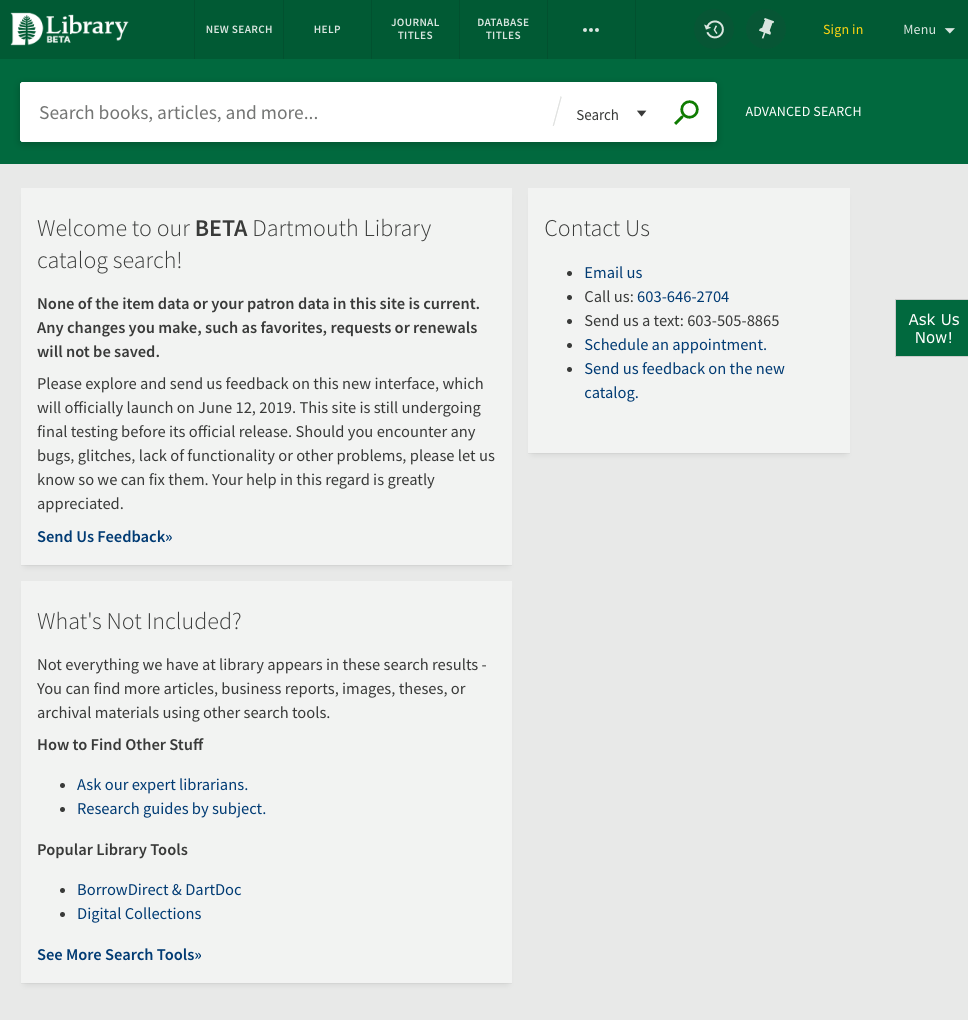Open the Email us contact link
This screenshot has width=968, height=1020.
[x=613, y=273]
